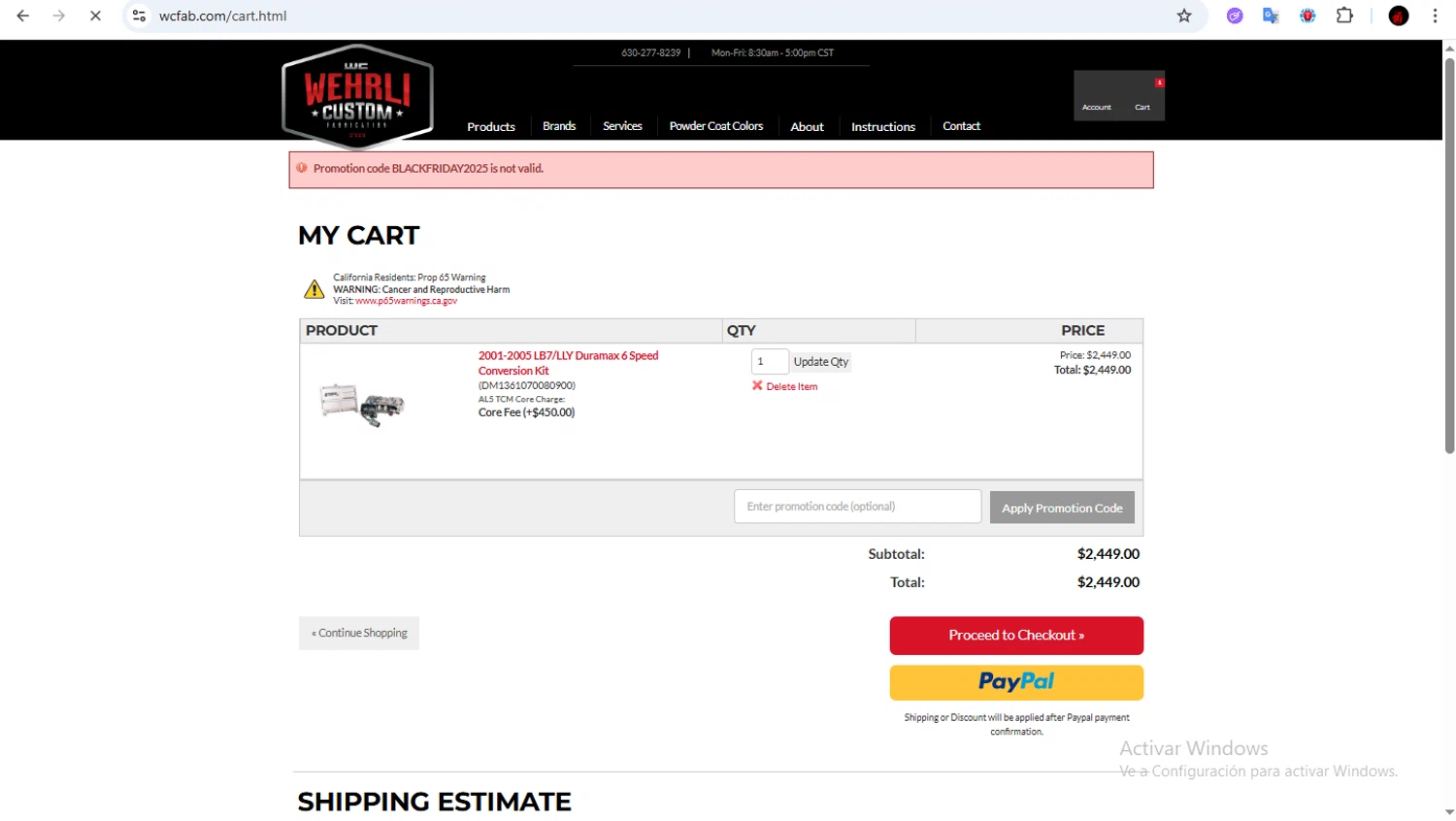Focus the quantity input field
The width and height of the screenshot is (1456, 821).
(770, 362)
